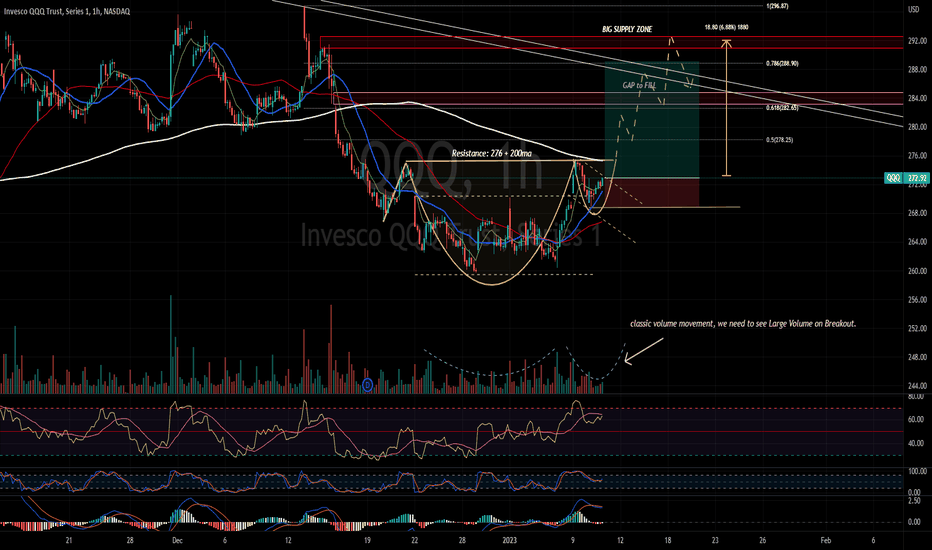932x550 pixels.
Task: Click the QQQ current price tag 272.92
Action: click(906, 178)
